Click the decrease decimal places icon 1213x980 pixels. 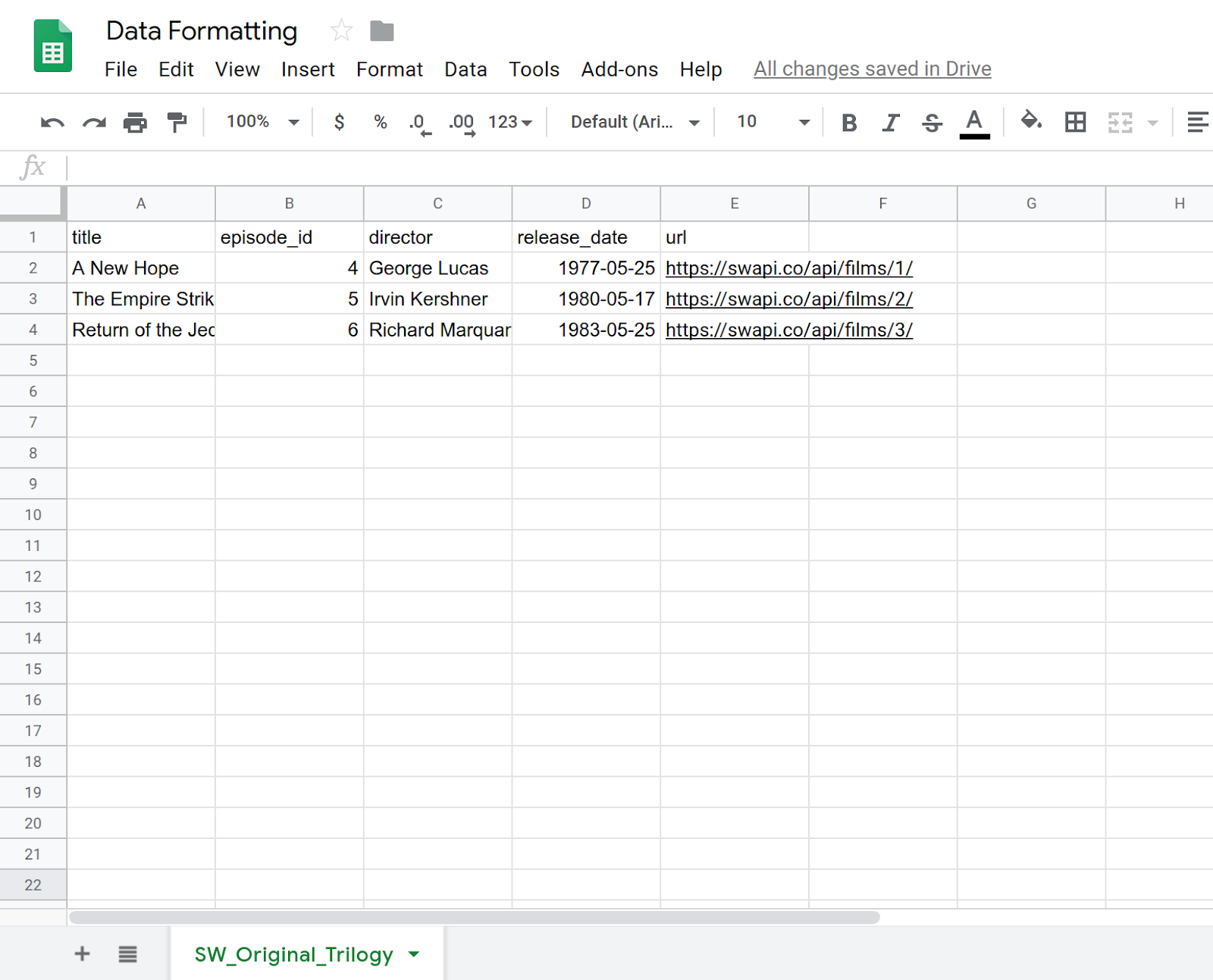click(x=418, y=122)
